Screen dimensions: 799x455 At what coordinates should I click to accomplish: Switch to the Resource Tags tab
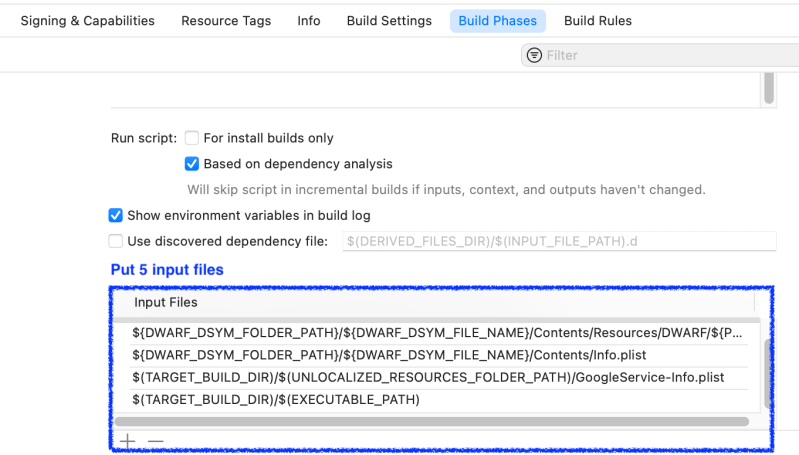click(226, 21)
